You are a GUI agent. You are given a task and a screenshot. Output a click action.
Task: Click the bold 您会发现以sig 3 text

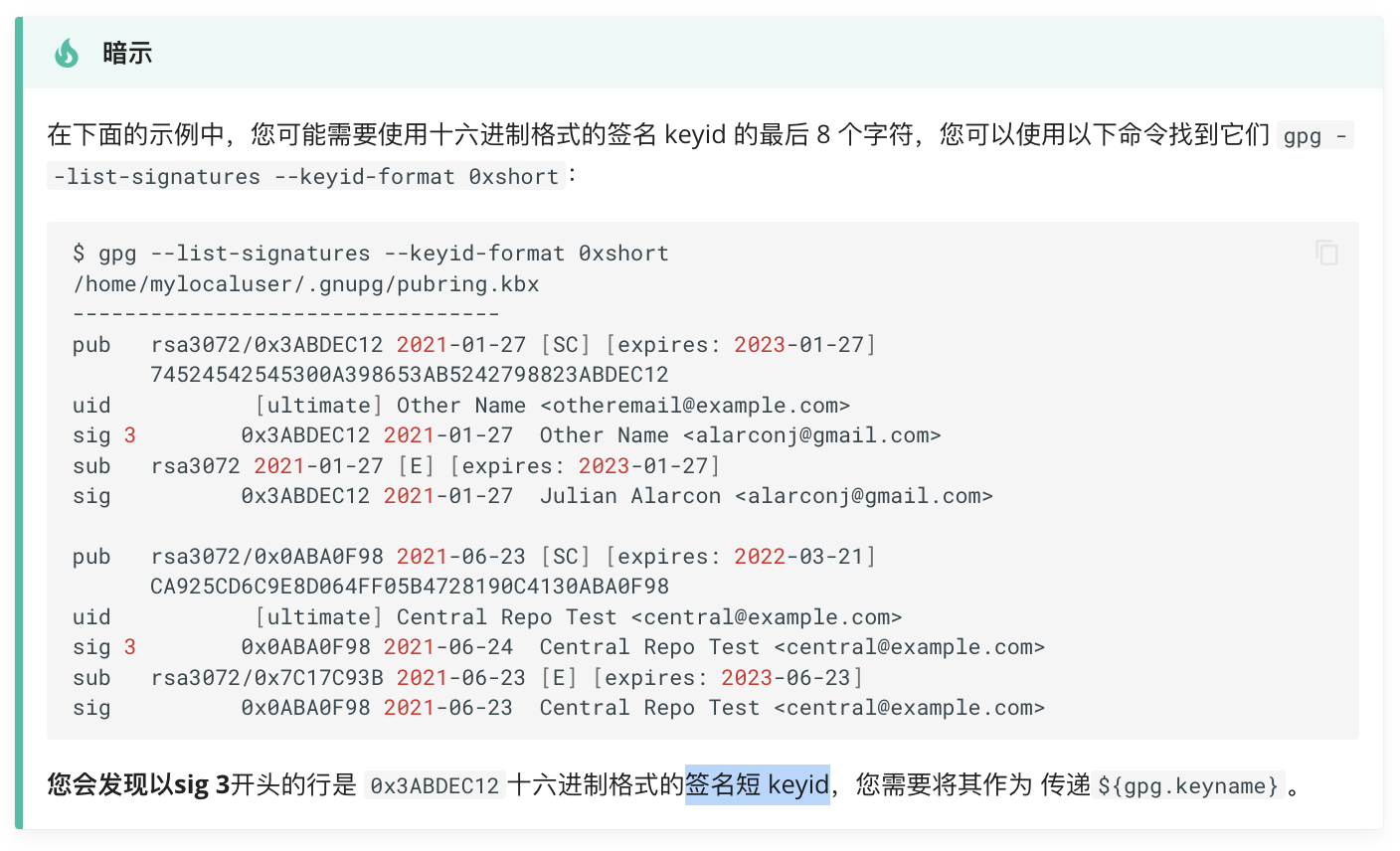[138, 785]
